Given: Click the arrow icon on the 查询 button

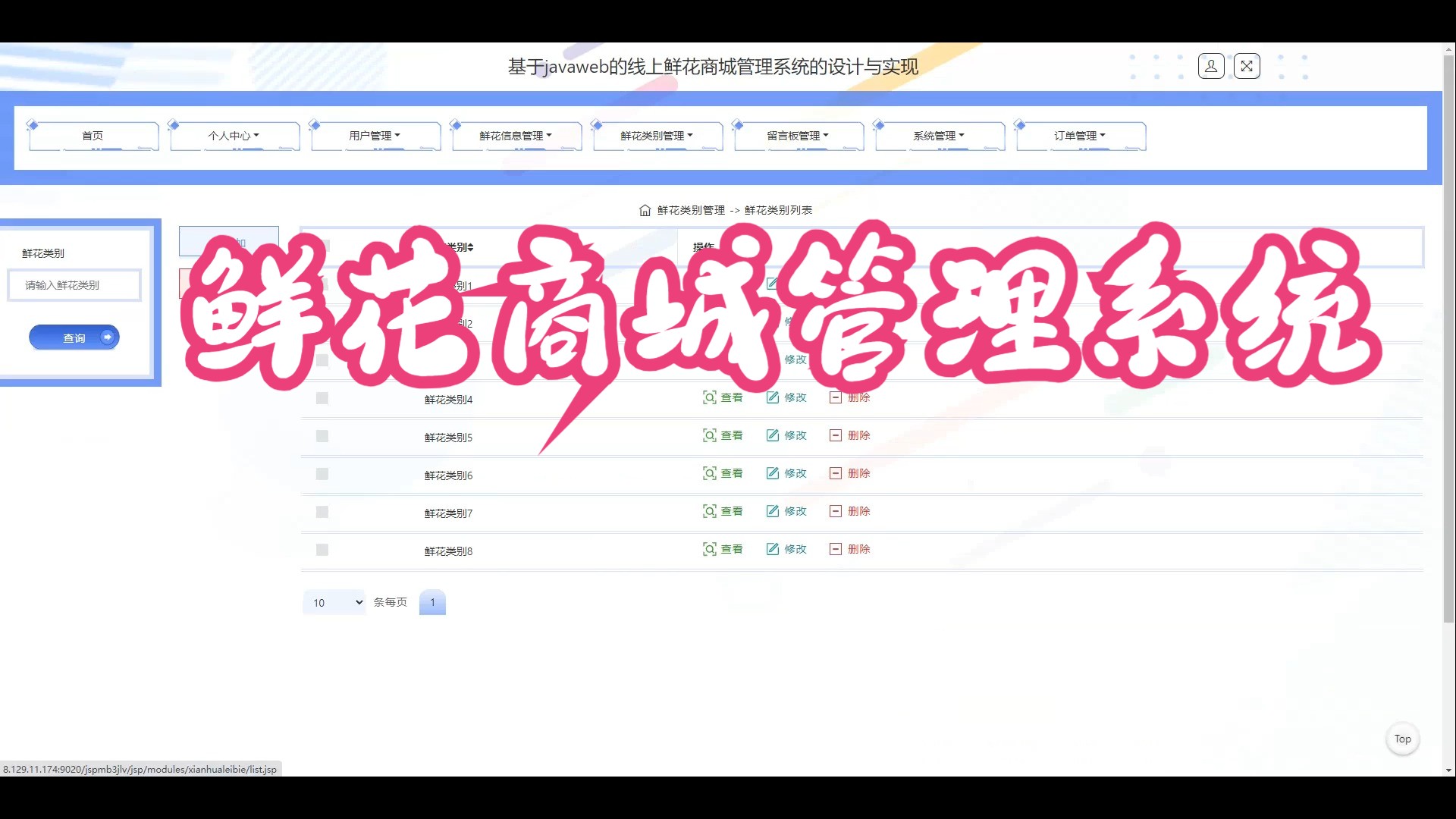Looking at the screenshot, I should (108, 337).
